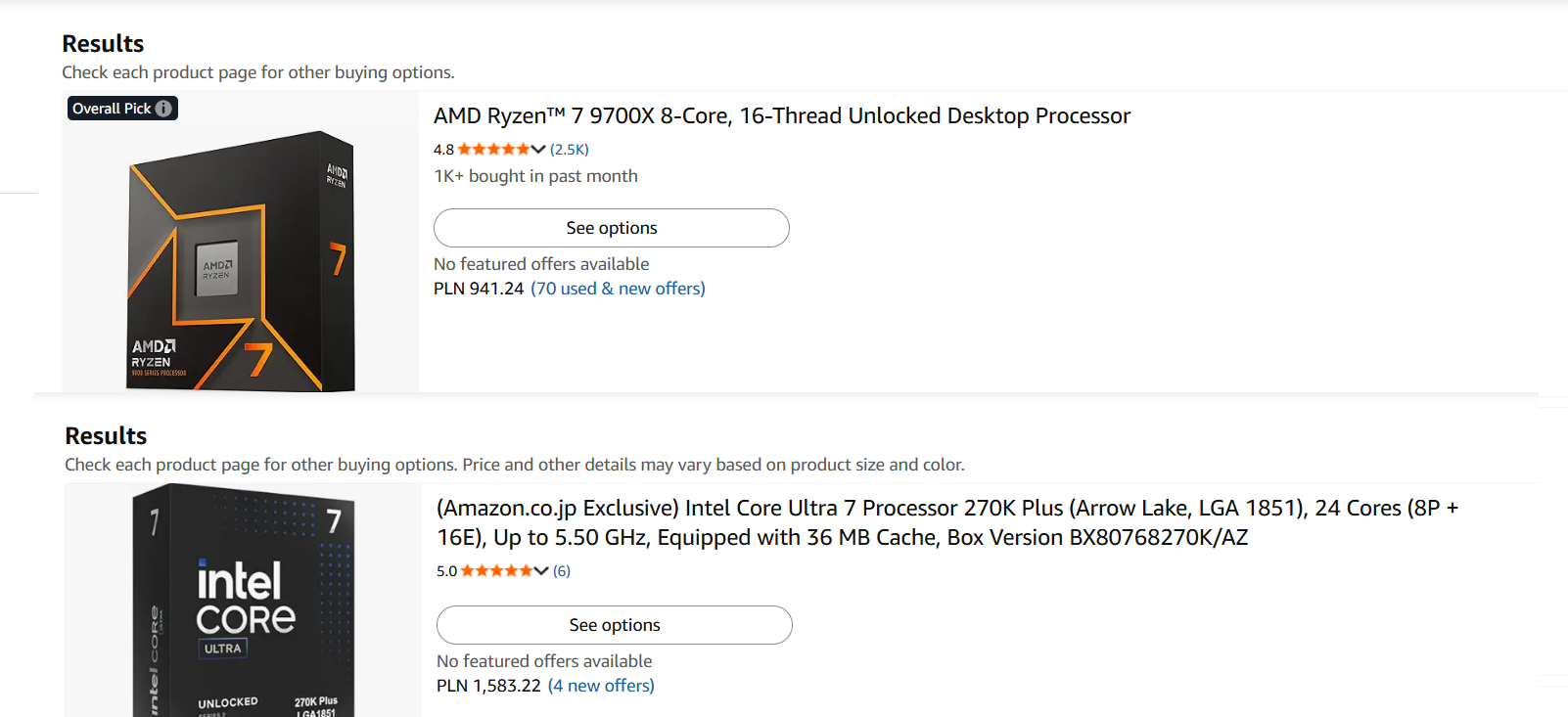Click the AMD processor star rating icons
1568x717 pixels.
point(494,150)
